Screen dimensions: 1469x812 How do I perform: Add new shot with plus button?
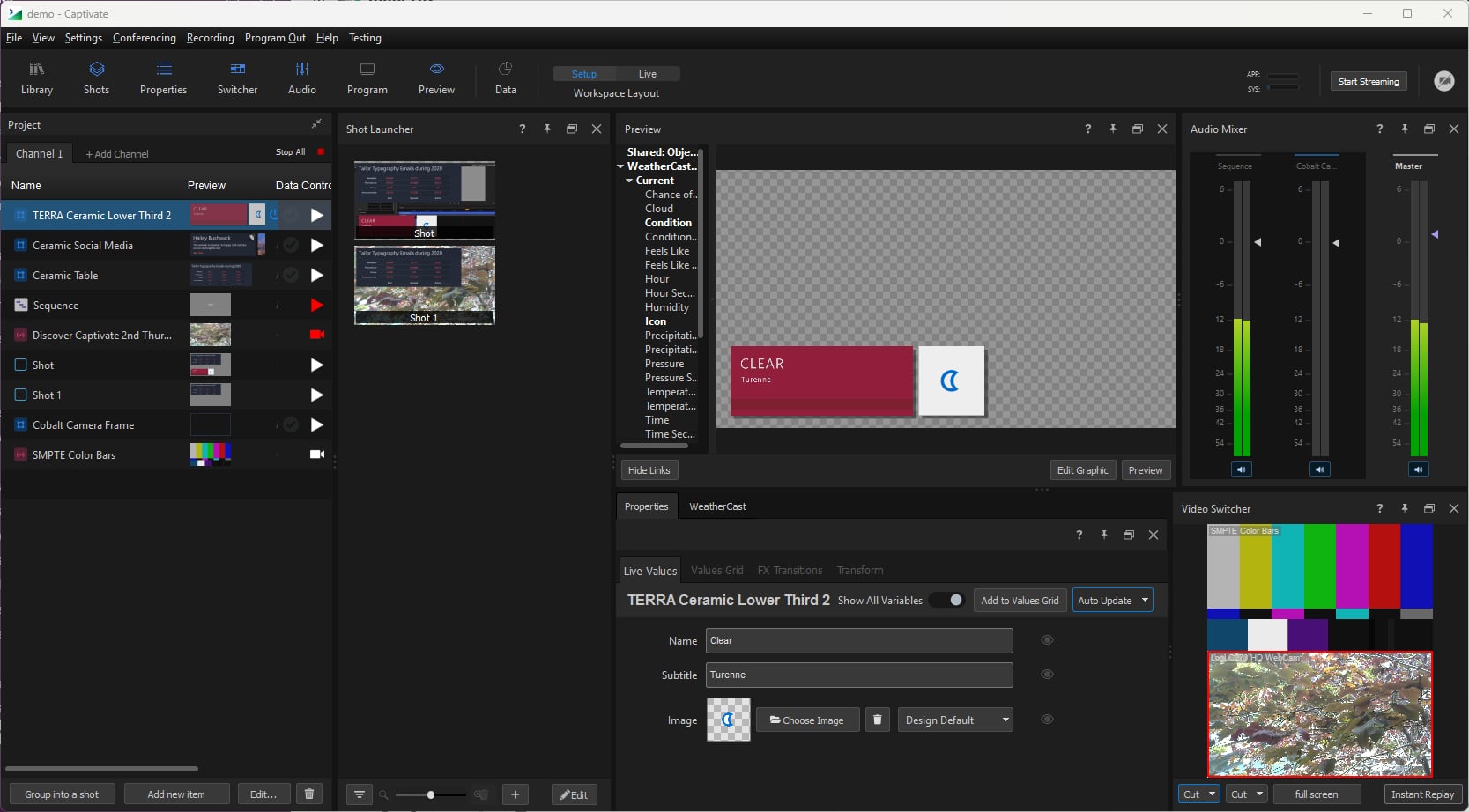[516, 794]
